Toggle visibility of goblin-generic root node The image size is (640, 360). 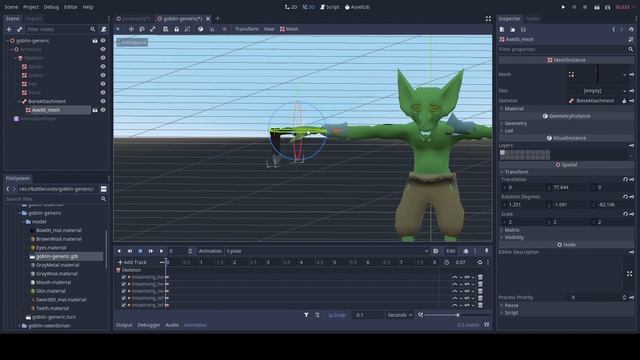[103, 40]
